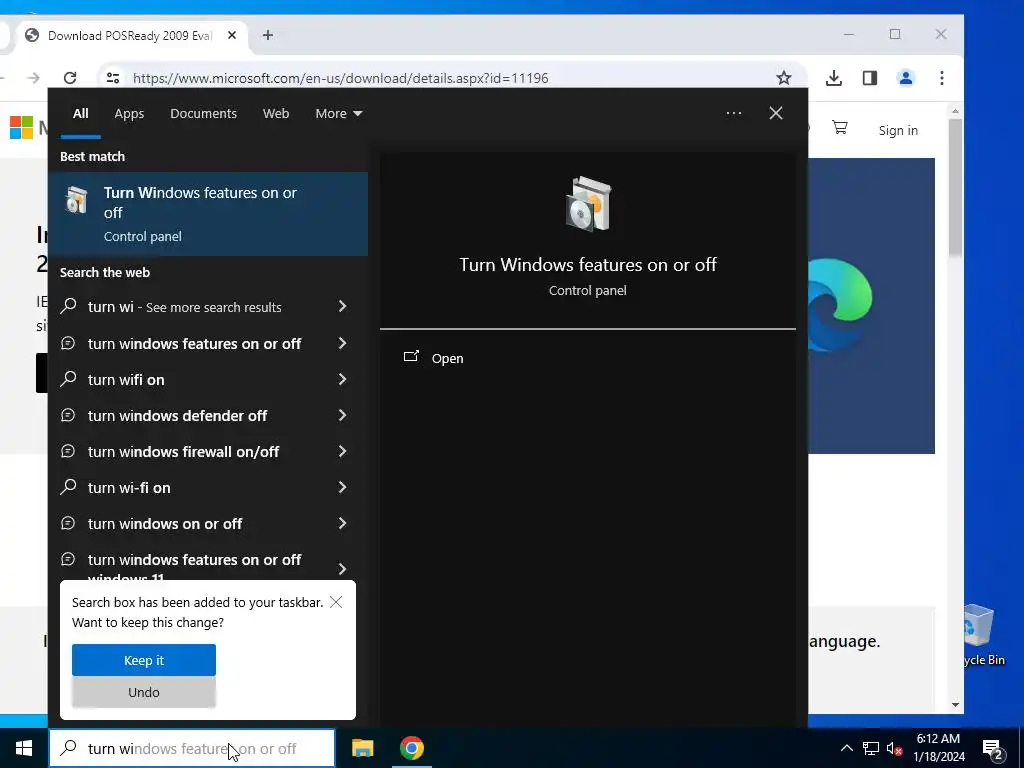Expand arrow for 'turn windows firewall on/off'
Viewport: 1024px width, 768px height.
click(x=342, y=451)
